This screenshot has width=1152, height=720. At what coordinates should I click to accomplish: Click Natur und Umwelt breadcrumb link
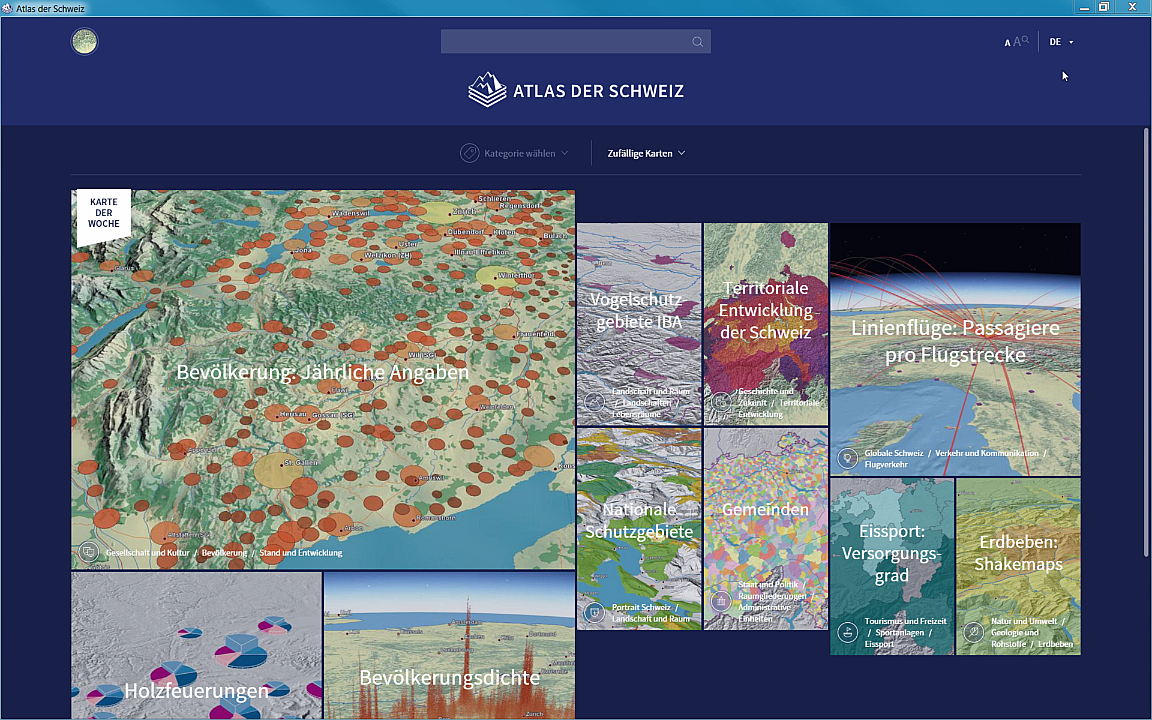pyautogui.click(x=1023, y=621)
